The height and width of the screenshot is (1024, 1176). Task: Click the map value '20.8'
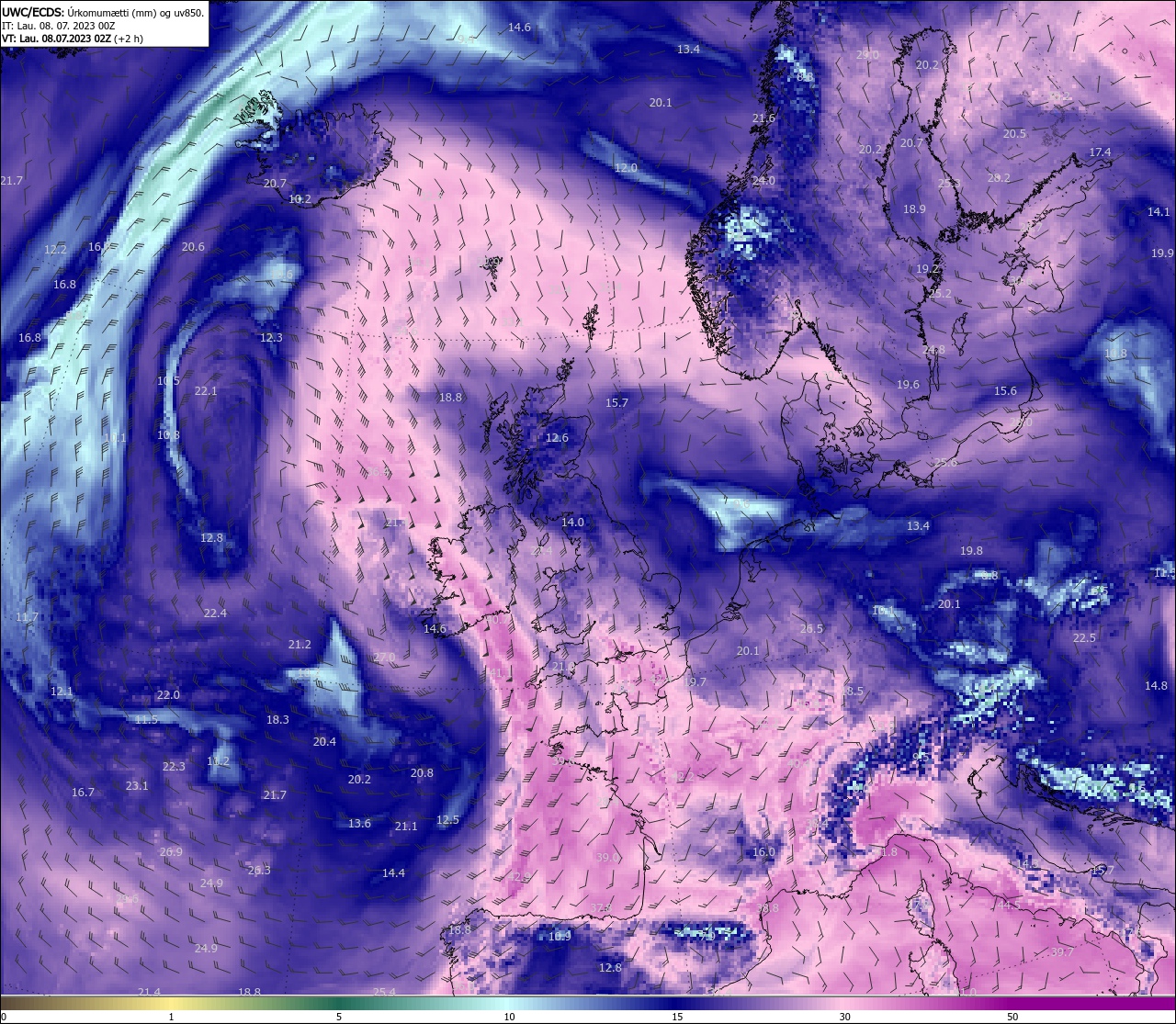click(x=422, y=773)
